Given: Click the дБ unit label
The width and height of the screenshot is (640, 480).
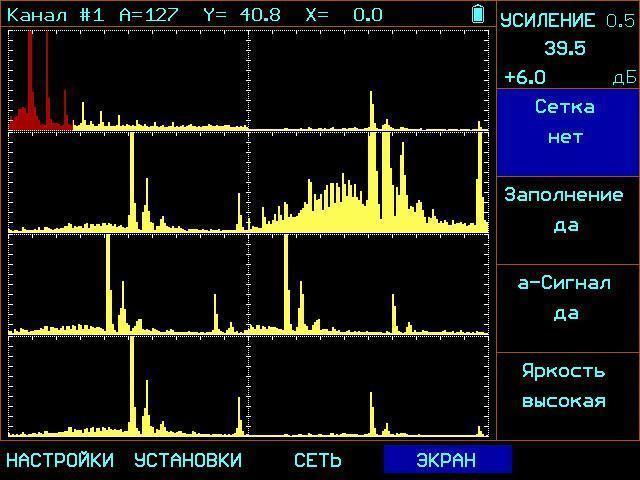Looking at the screenshot, I should [623, 79].
